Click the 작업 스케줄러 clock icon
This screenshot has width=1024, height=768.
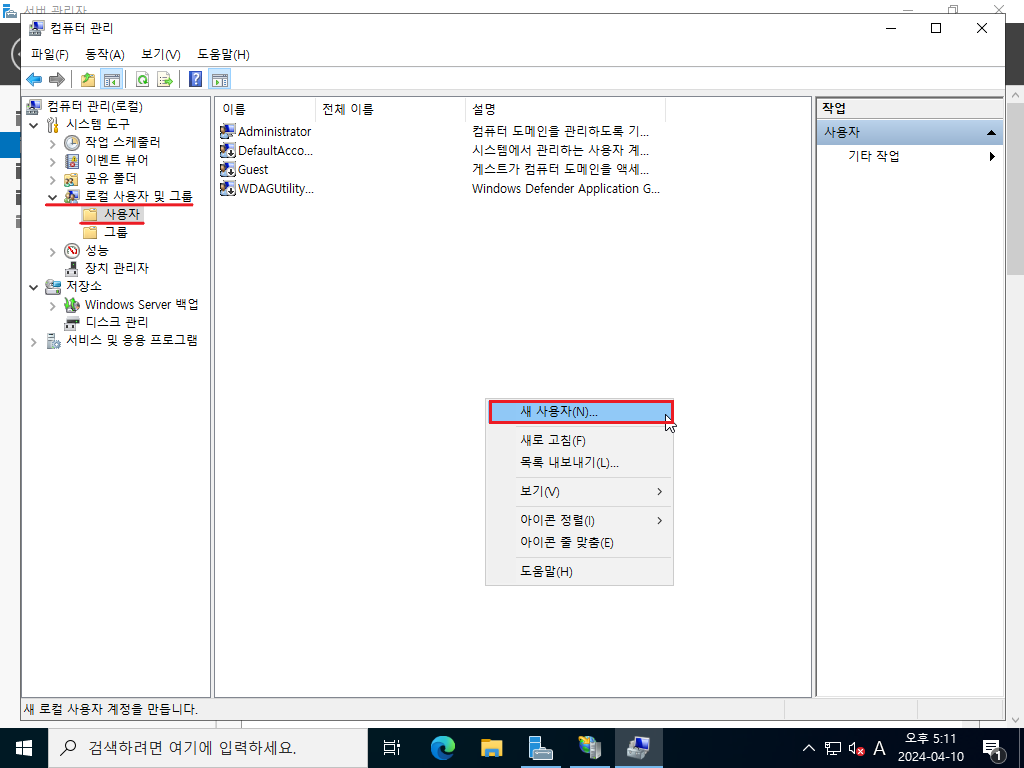point(72,142)
